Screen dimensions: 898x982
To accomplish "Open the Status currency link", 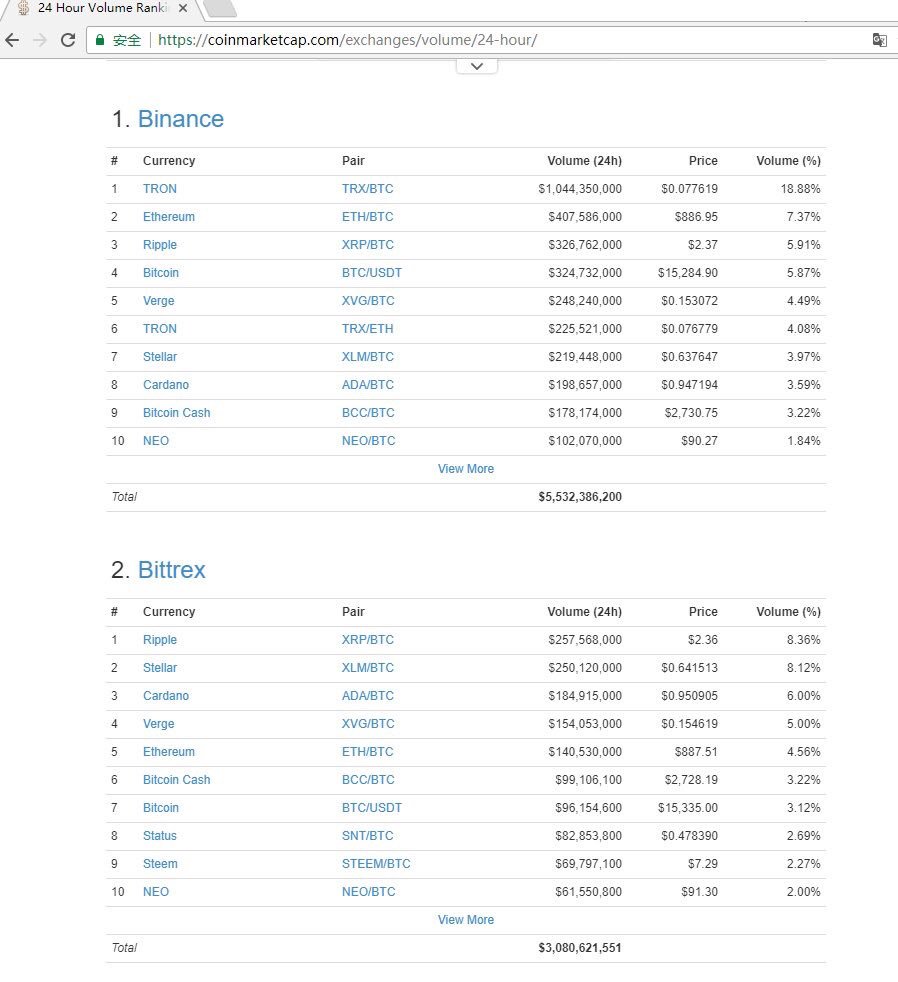I will [160, 836].
